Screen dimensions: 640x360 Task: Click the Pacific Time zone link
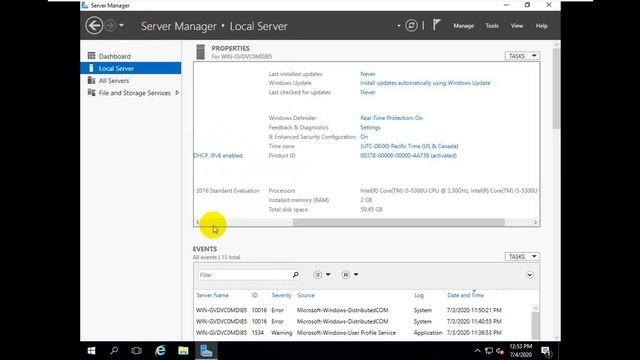pyautogui.click(x=409, y=146)
